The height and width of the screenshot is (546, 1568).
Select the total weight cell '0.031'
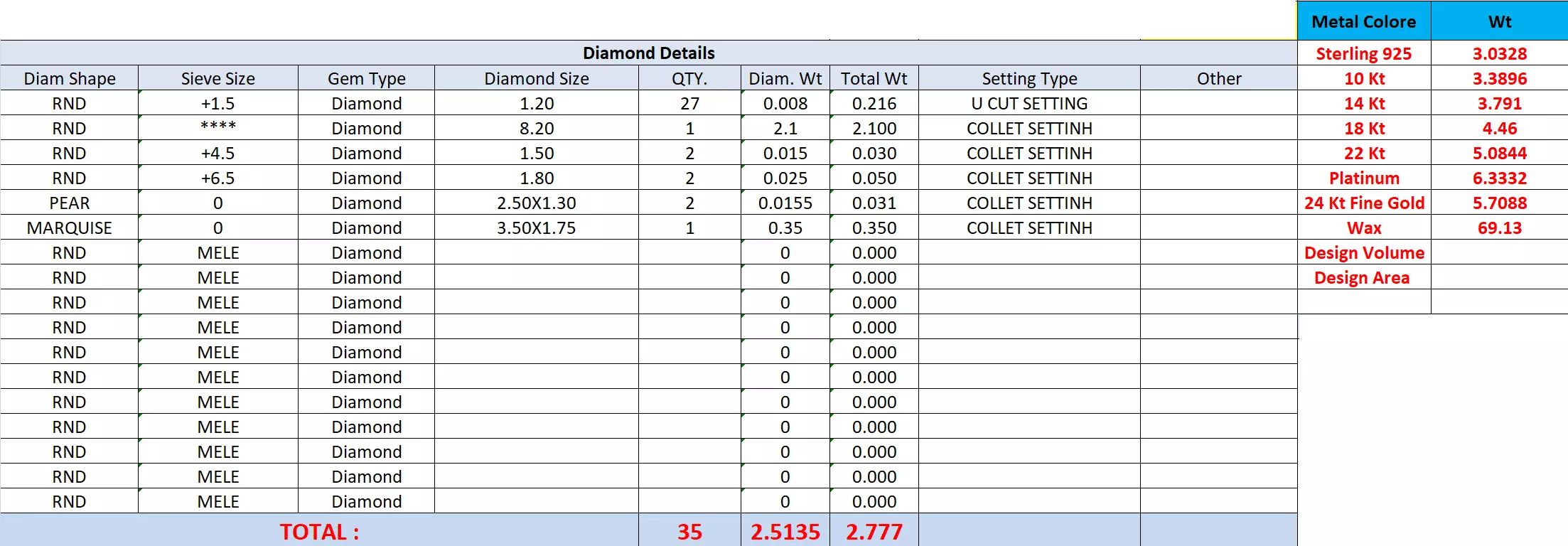(x=874, y=203)
